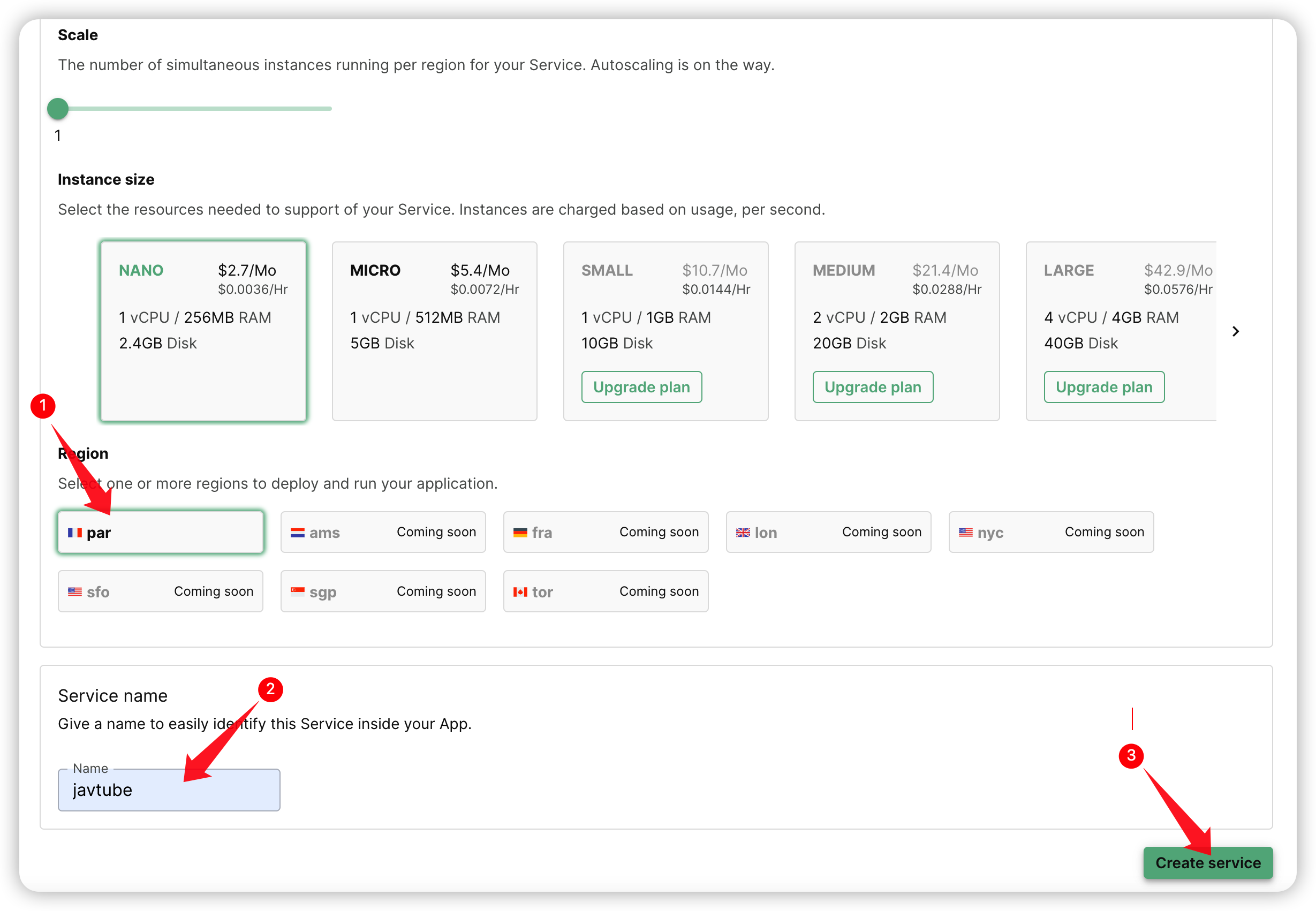The image size is (1316, 911).
Task: Click Upgrade plan under SMALL instance
Action: click(642, 387)
